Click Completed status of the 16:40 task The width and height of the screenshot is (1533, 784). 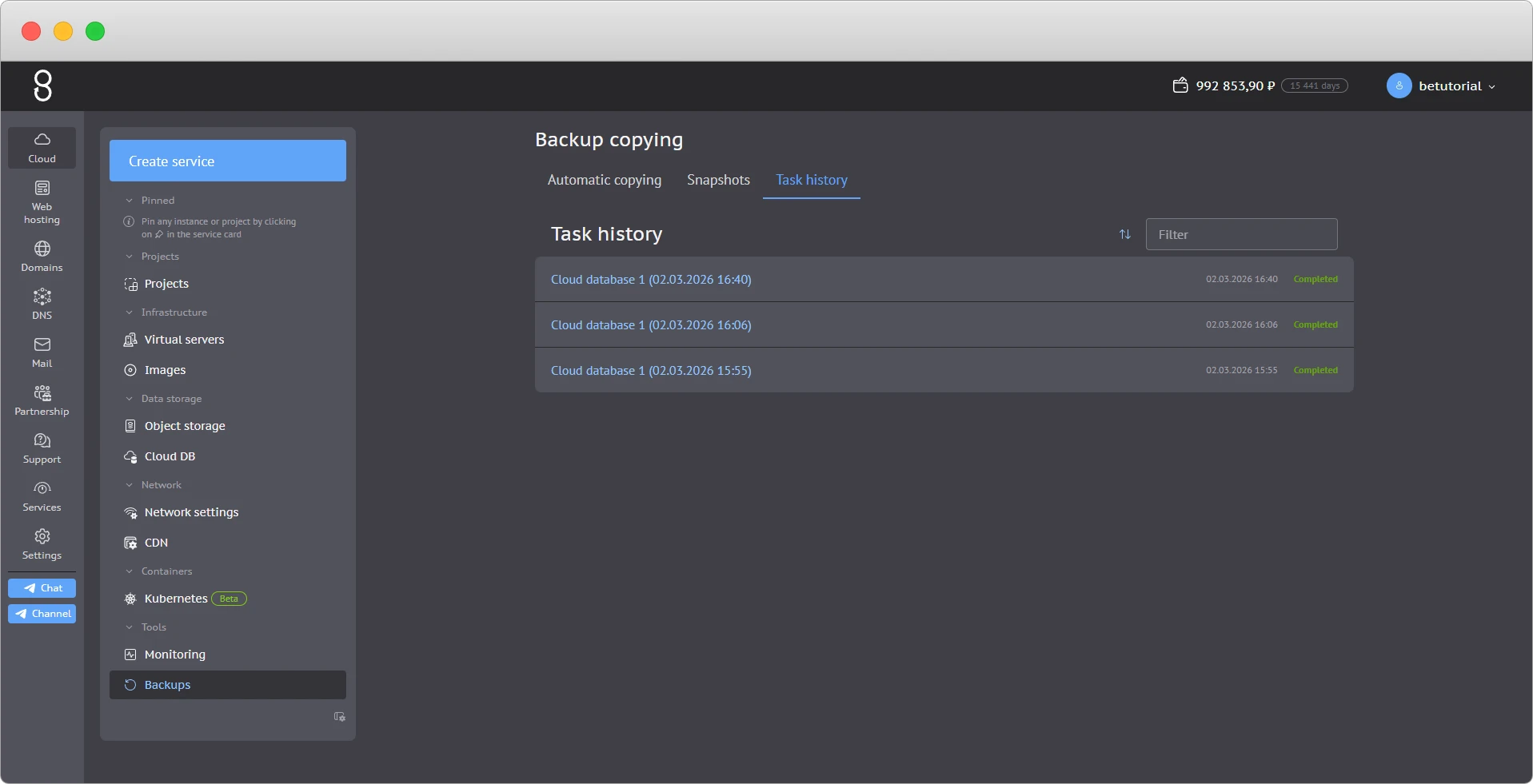point(1315,279)
